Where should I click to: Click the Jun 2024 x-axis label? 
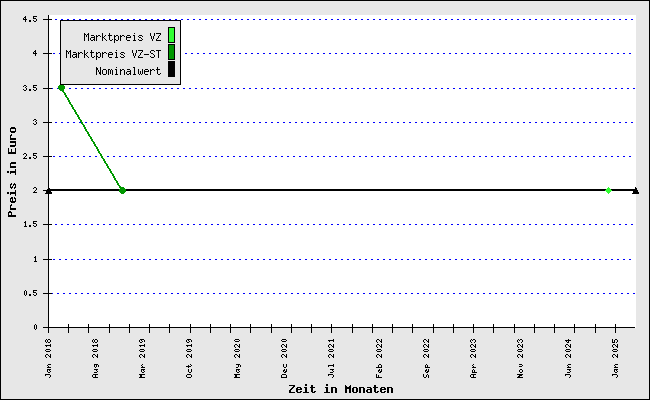(x=568, y=359)
